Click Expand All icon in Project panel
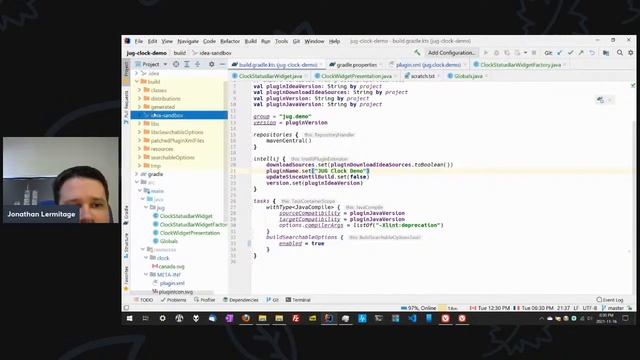This screenshot has height=360, width=640. 187,64
